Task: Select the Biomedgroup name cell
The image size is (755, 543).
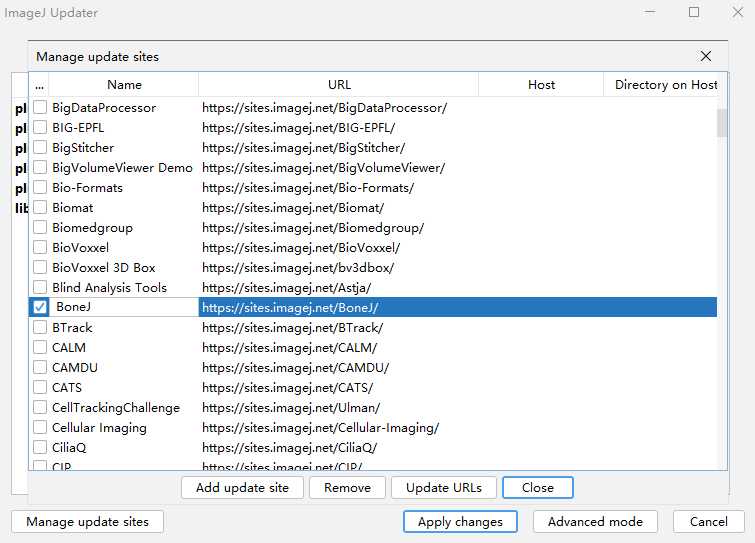Action: tap(123, 227)
